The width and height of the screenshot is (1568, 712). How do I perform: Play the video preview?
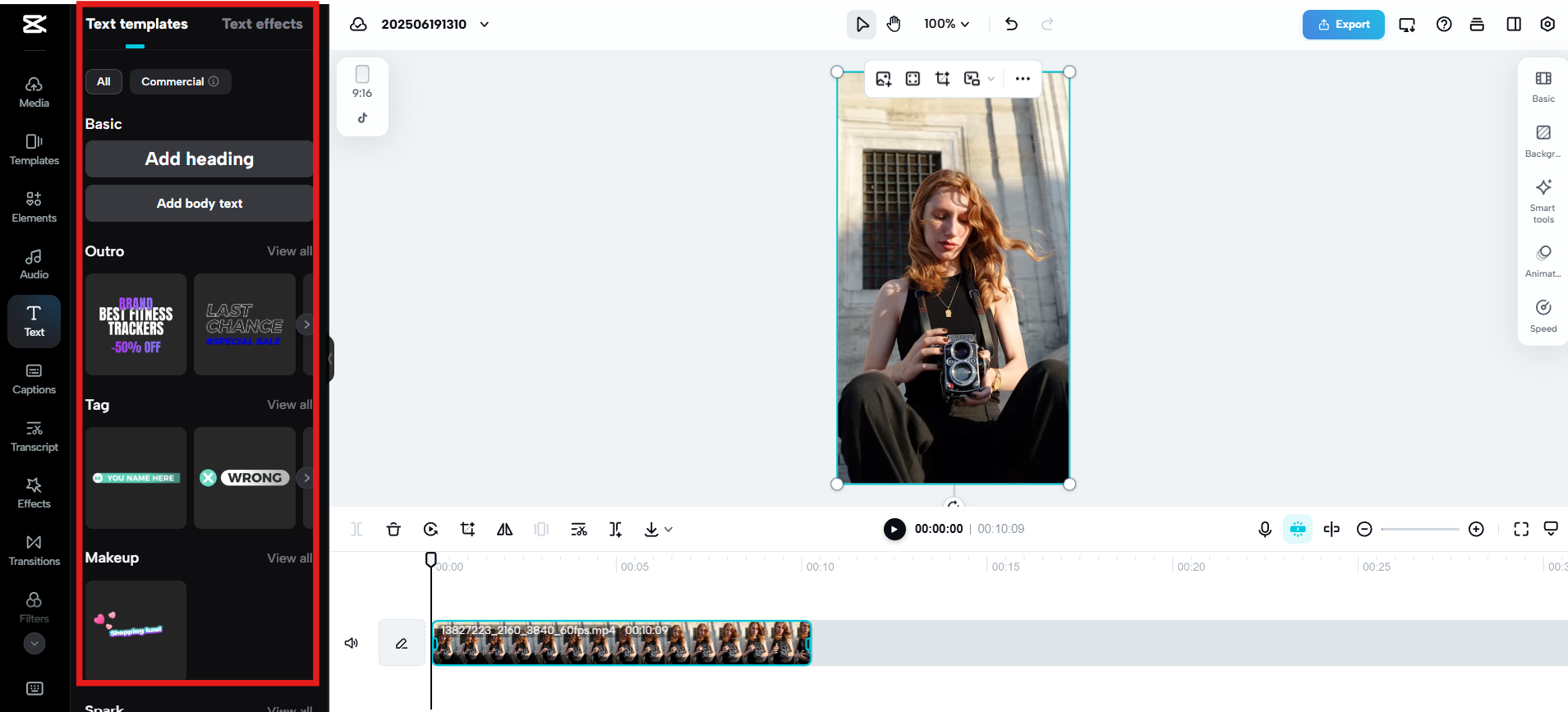[x=894, y=529]
